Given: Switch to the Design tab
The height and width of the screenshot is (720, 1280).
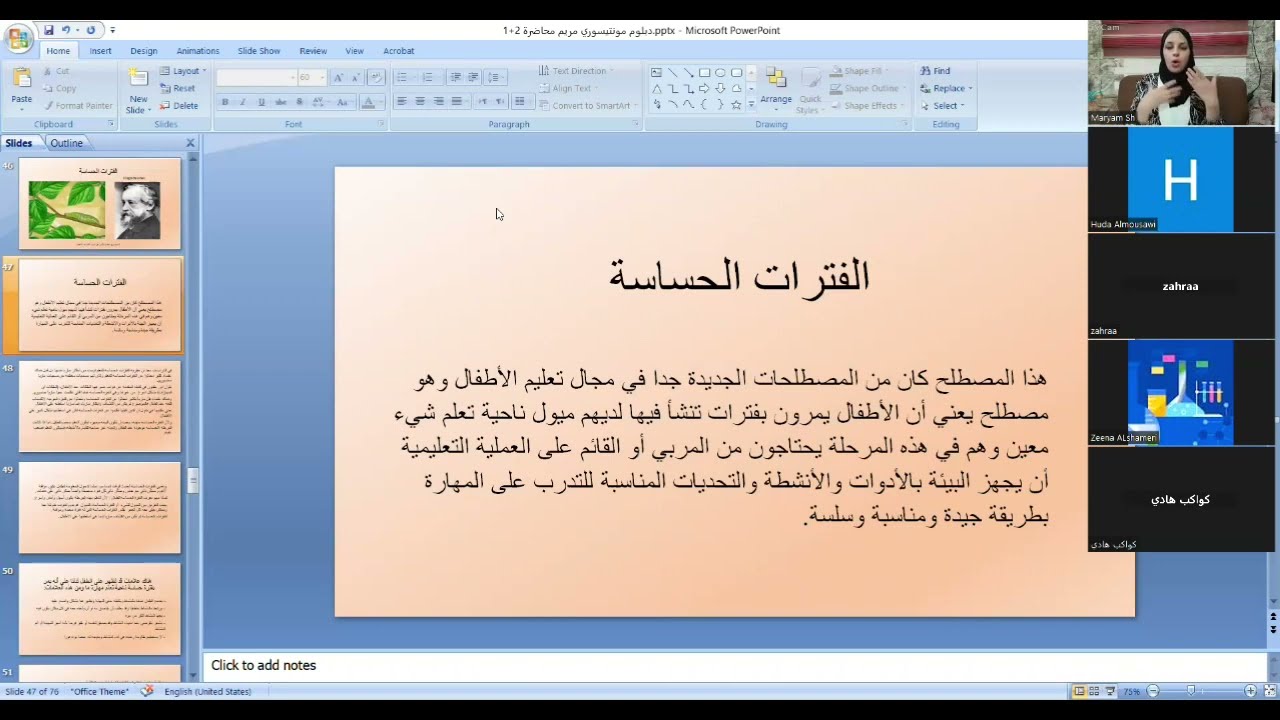Looking at the screenshot, I should [x=143, y=50].
